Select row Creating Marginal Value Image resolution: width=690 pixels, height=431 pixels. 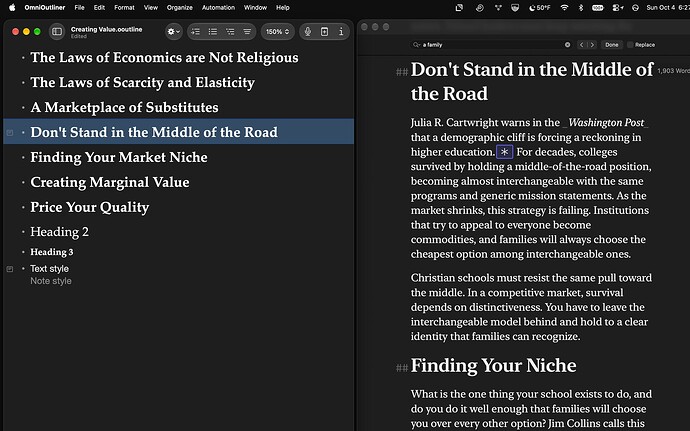[x=178, y=182]
